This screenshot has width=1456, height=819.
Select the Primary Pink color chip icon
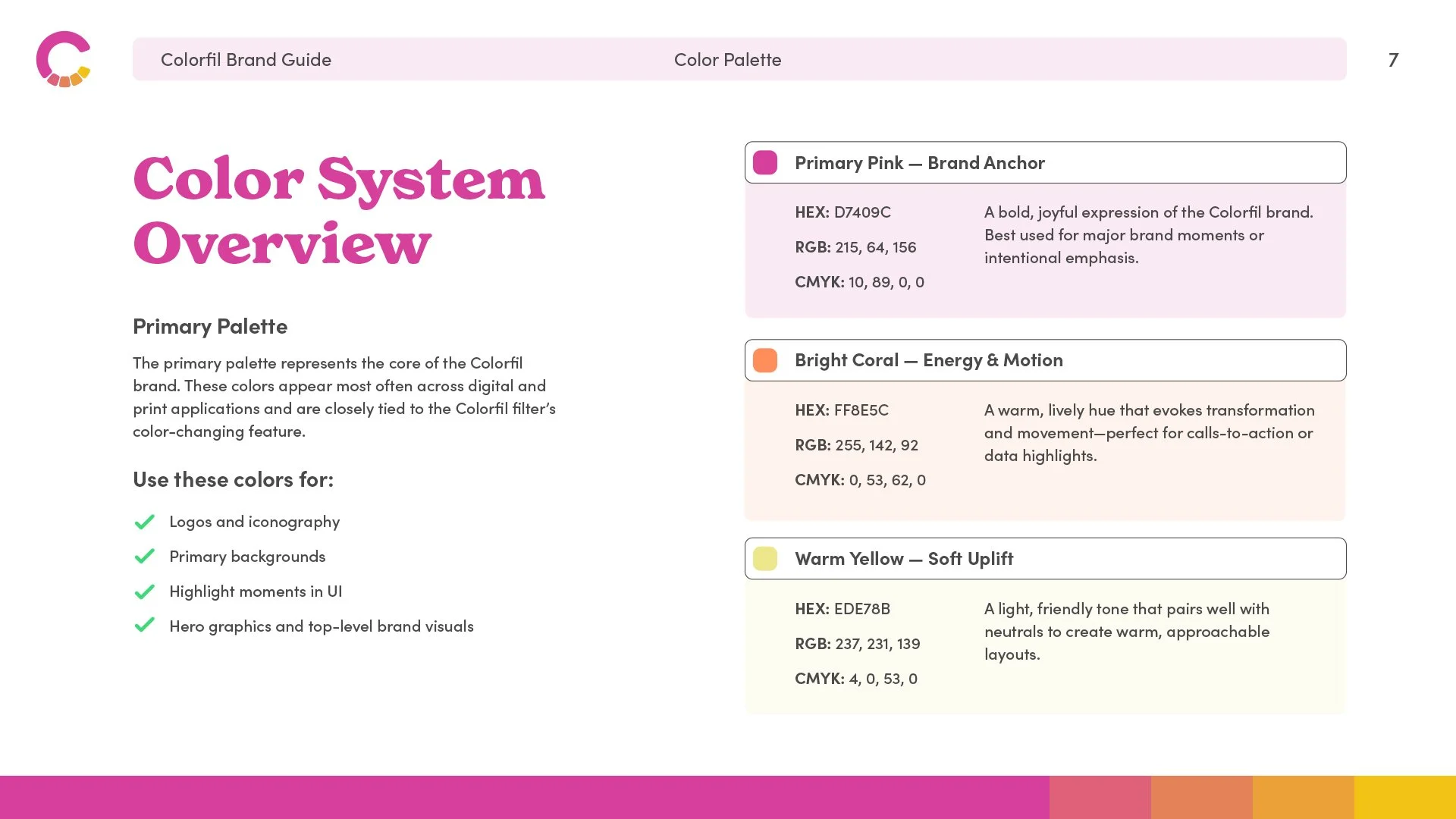(x=764, y=162)
